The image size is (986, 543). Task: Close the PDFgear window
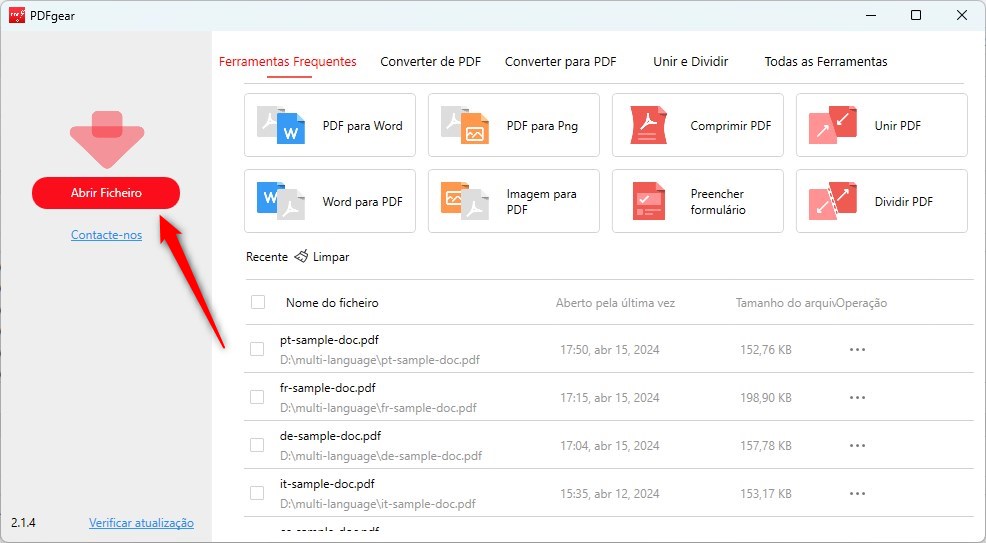(x=962, y=15)
